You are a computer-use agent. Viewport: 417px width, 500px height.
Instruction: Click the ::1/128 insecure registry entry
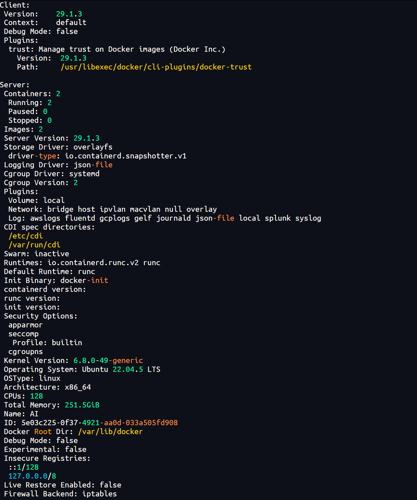(x=24, y=467)
